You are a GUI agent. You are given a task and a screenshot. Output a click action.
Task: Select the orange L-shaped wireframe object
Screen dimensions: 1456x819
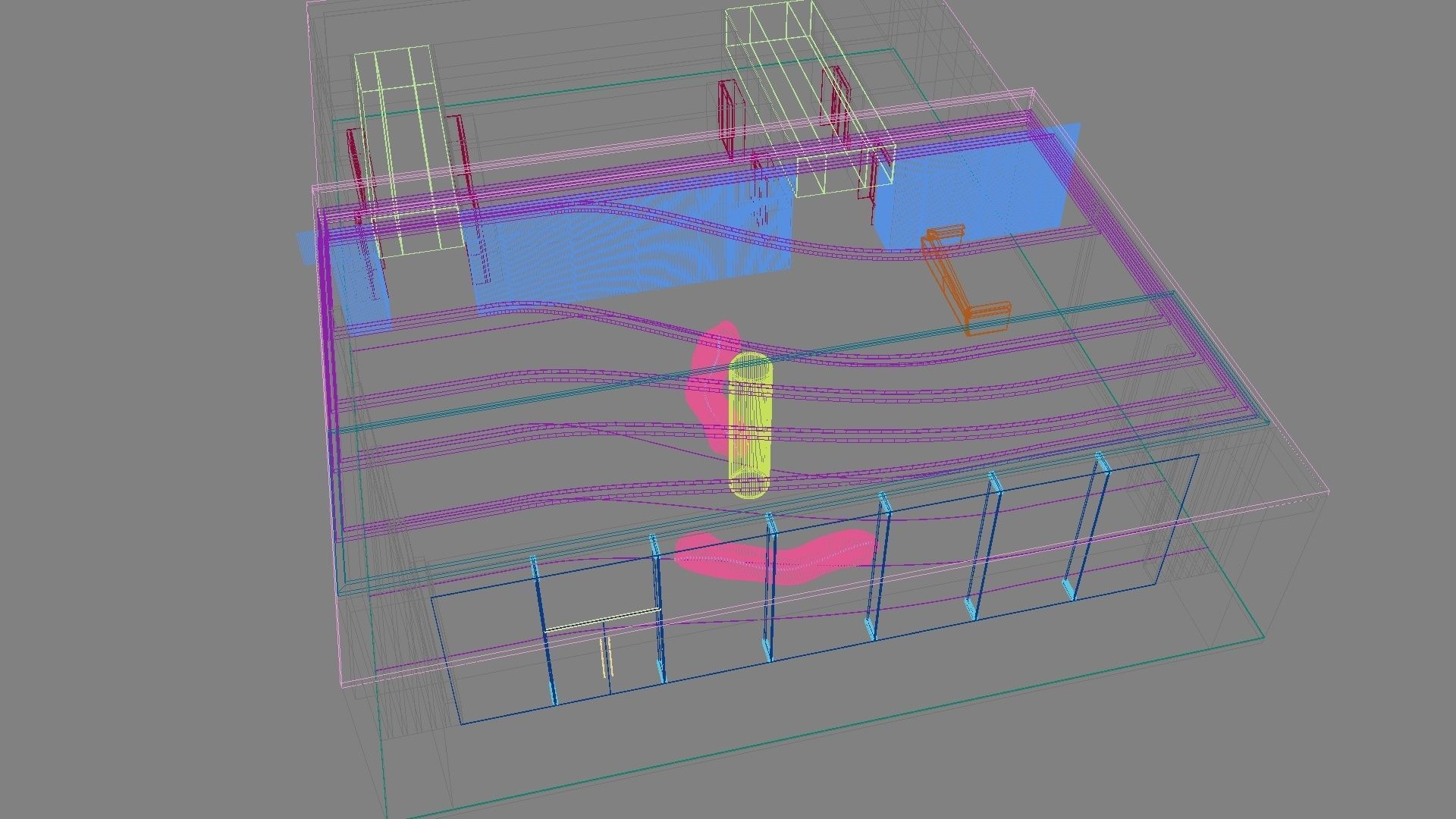(965, 279)
